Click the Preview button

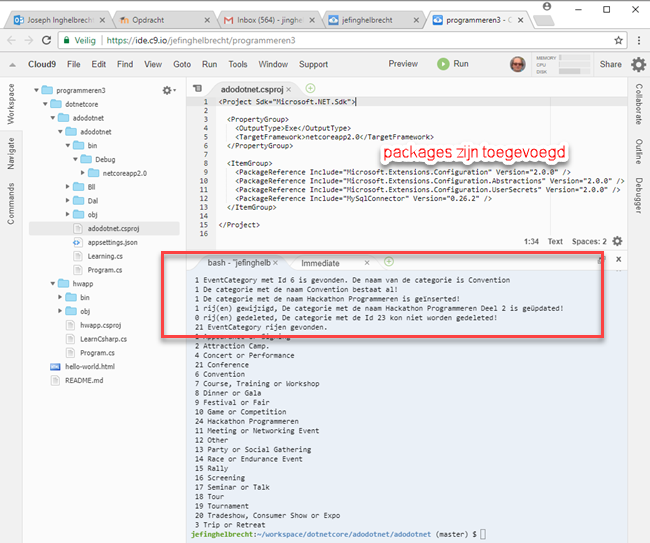(x=403, y=64)
